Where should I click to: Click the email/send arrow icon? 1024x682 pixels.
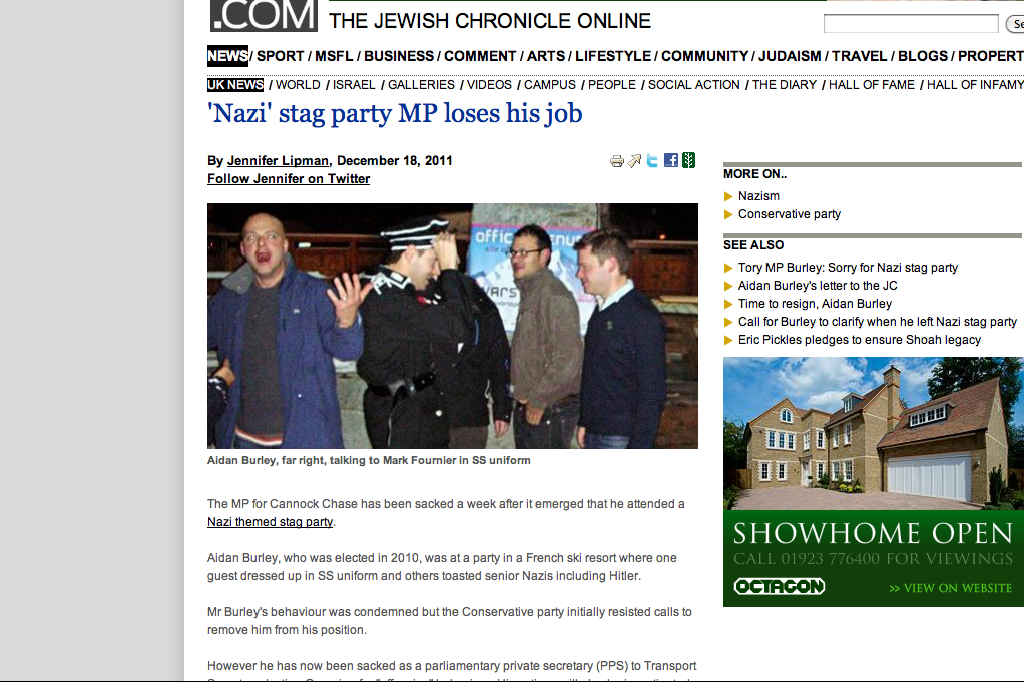tap(634, 161)
